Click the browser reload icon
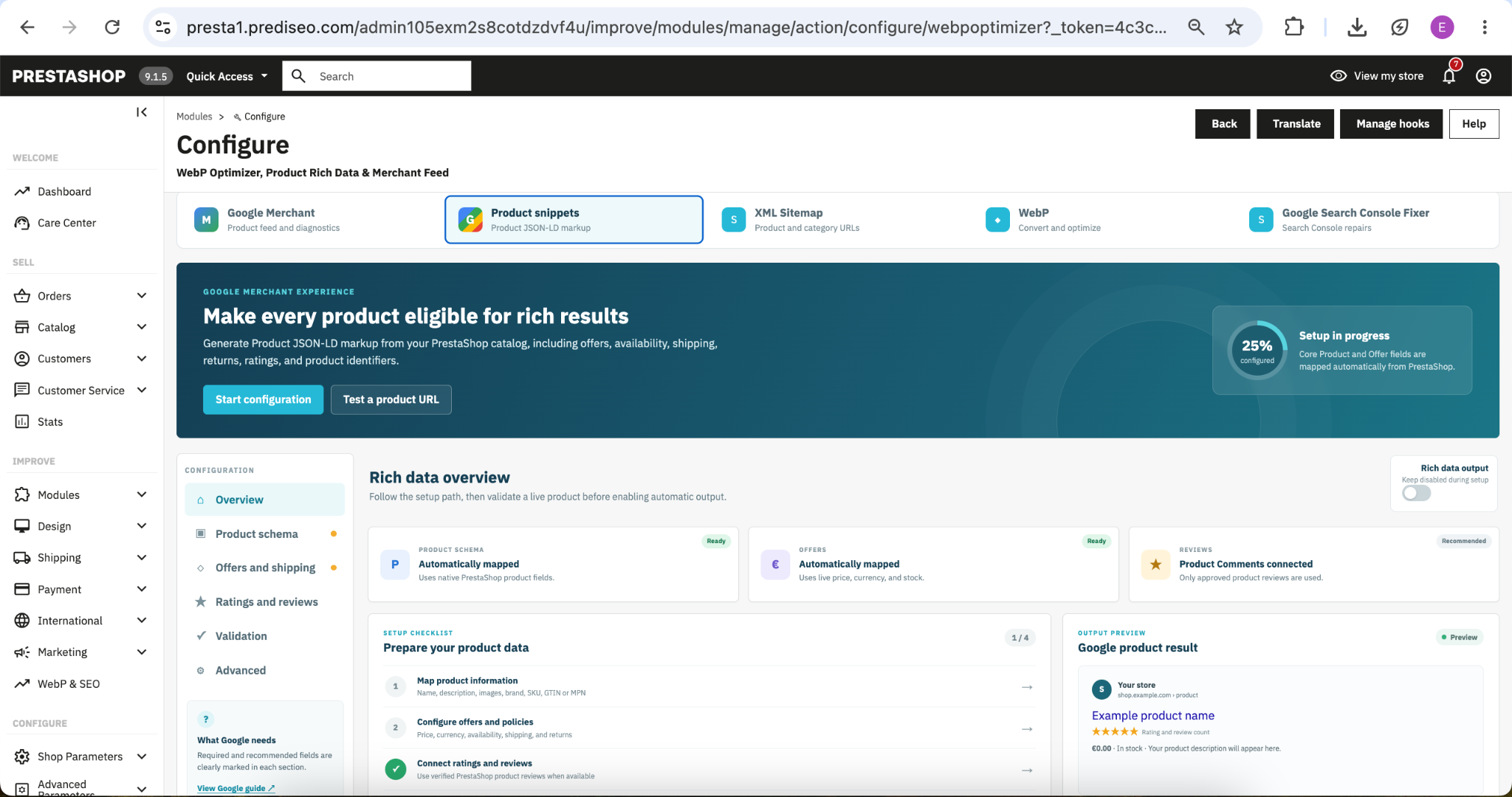The image size is (1512, 797). [x=112, y=27]
